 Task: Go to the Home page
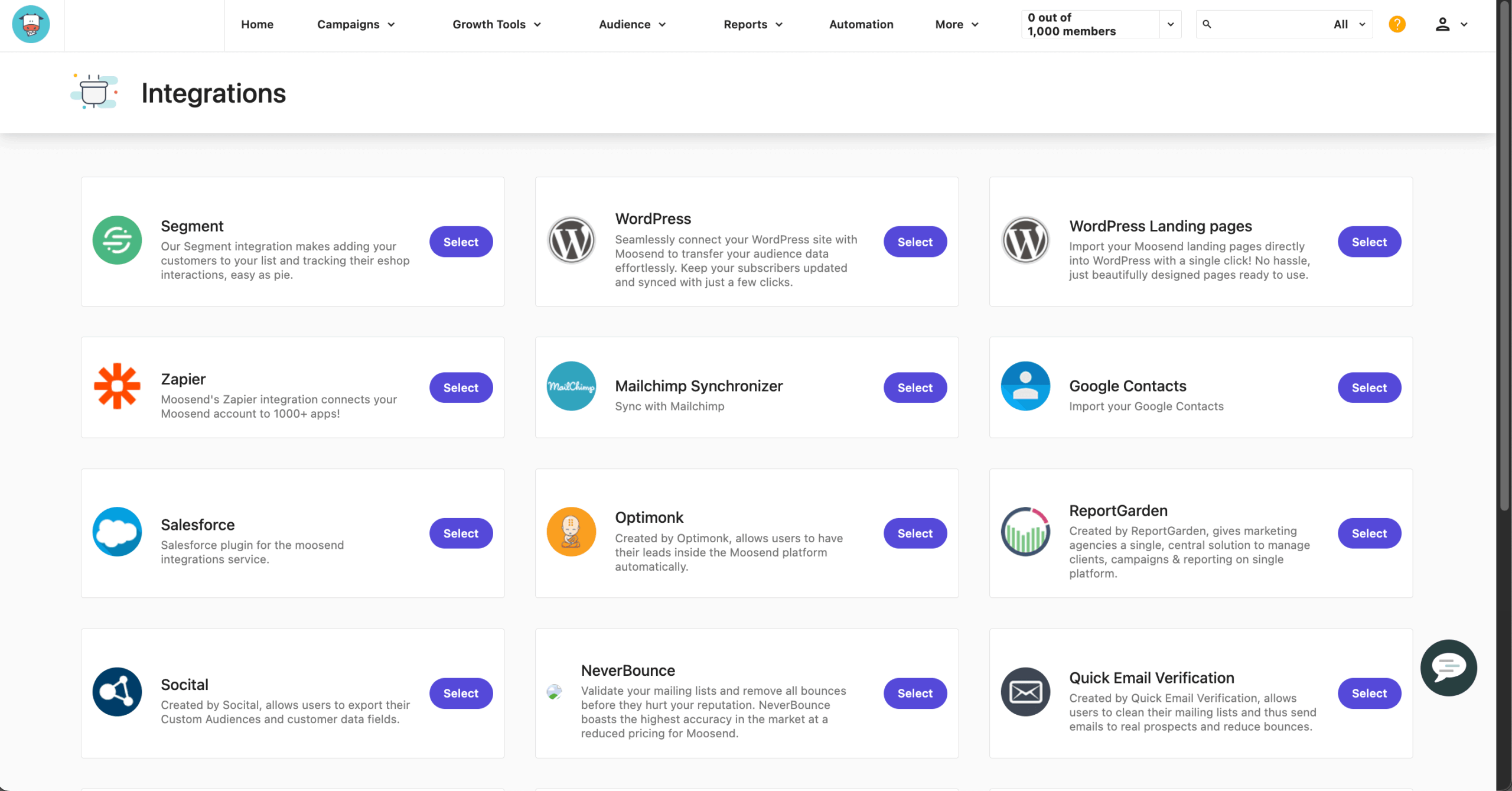[257, 24]
